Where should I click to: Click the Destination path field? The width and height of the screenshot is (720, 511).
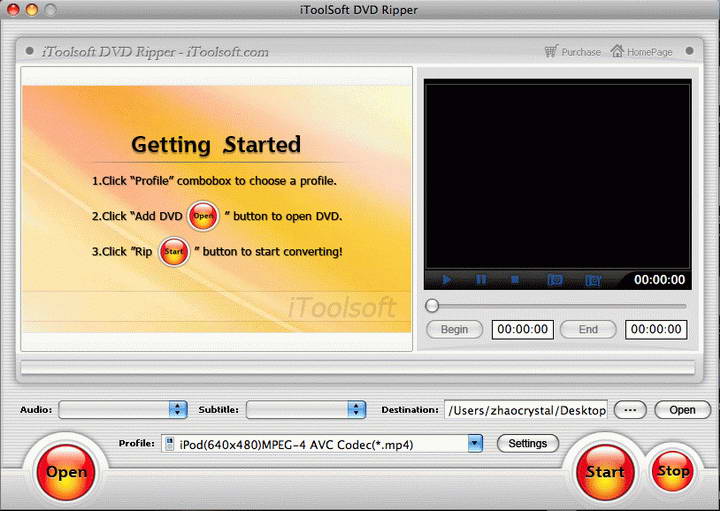[x=526, y=410]
